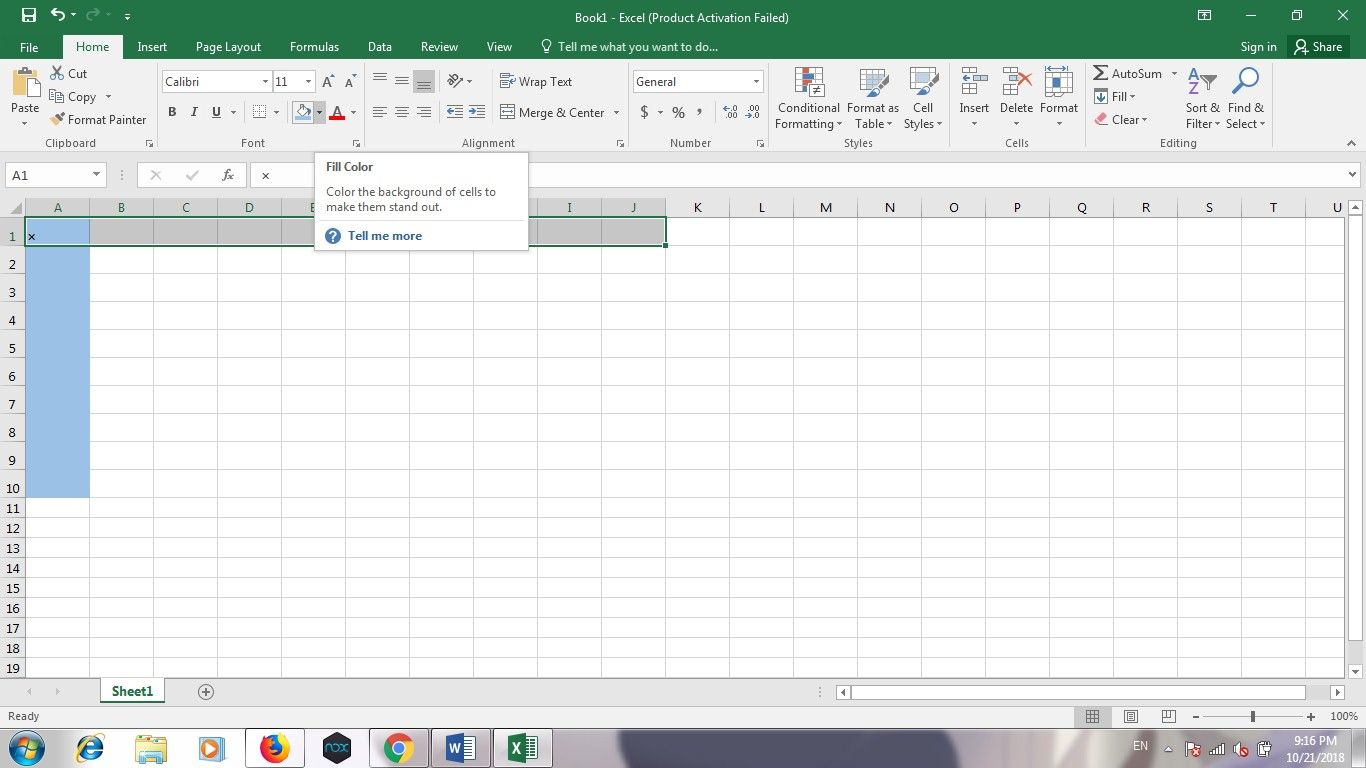Screen dimensions: 1366x768
Task: Open the Firefox taskbar icon
Action: coord(274,748)
